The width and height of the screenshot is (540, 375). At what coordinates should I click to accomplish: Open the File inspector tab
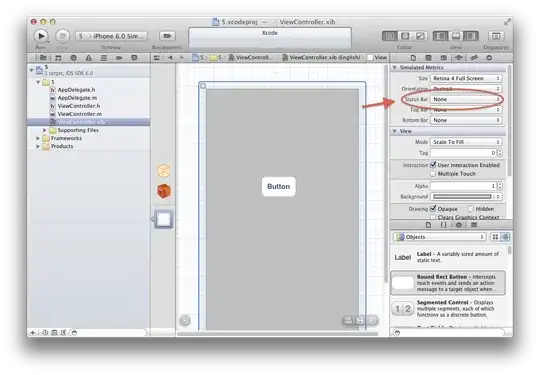413,58
